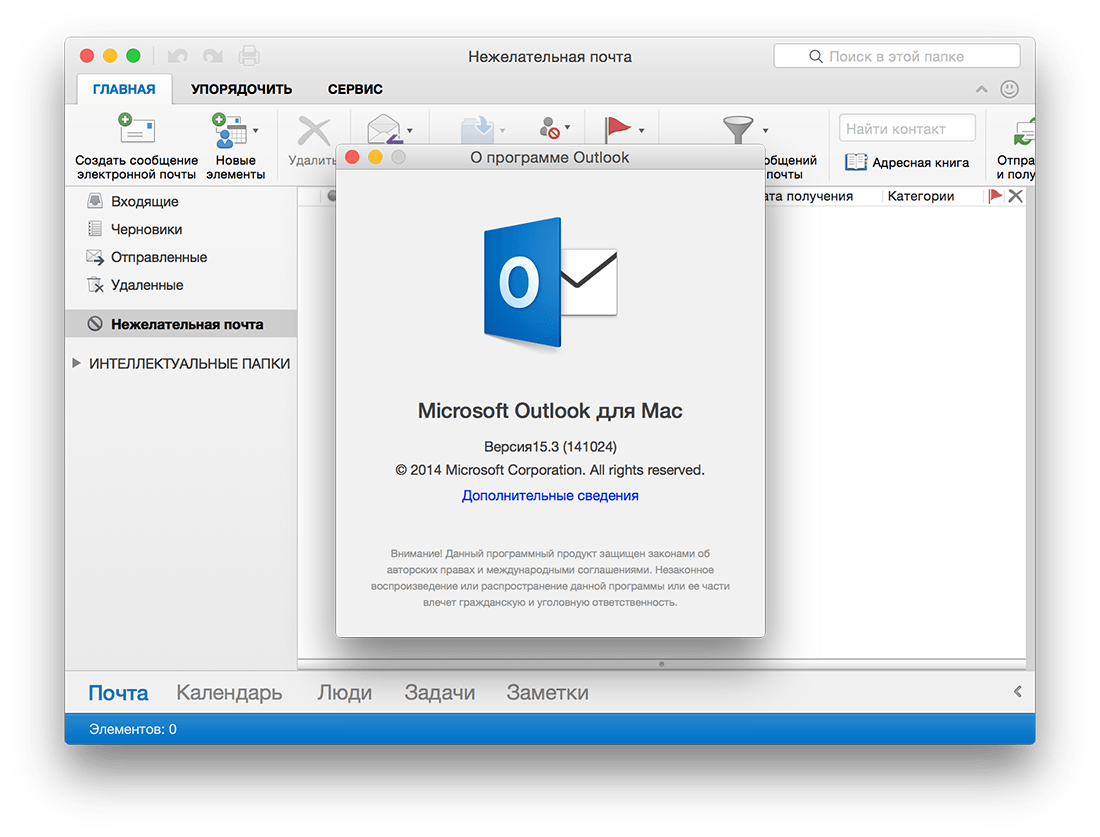The image size is (1100, 837).
Task: Switch to Задачи view
Action: coord(440,693)
